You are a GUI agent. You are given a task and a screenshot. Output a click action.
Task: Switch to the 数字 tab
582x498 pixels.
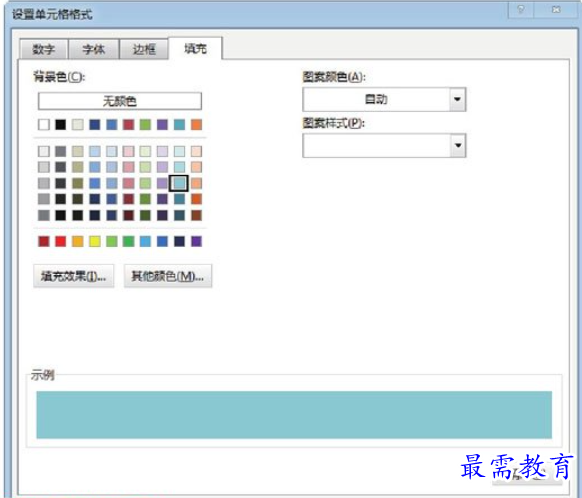tap(43, 49)
